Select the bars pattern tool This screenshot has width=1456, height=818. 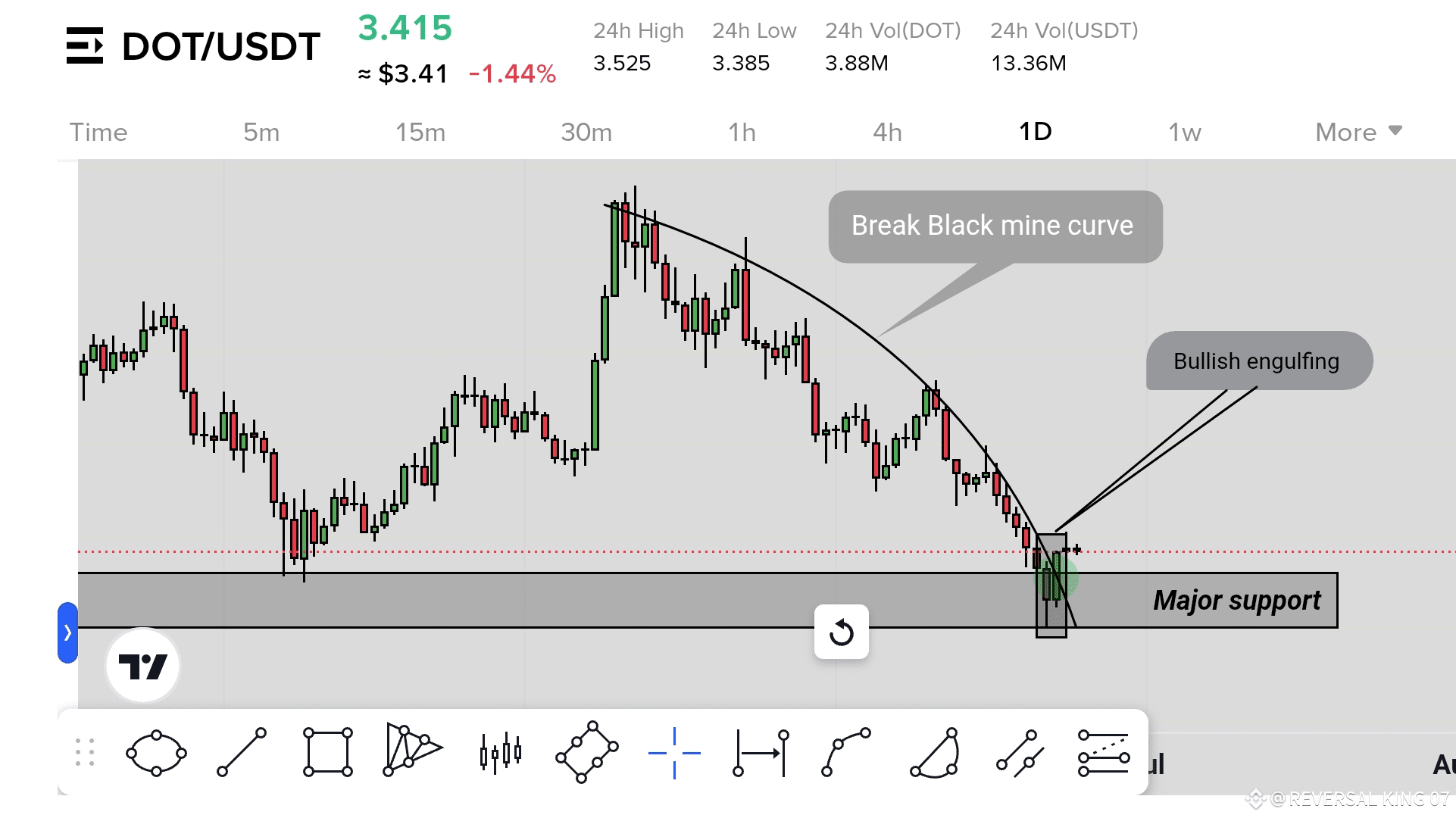pyautogui.click(x=500, y=753)
